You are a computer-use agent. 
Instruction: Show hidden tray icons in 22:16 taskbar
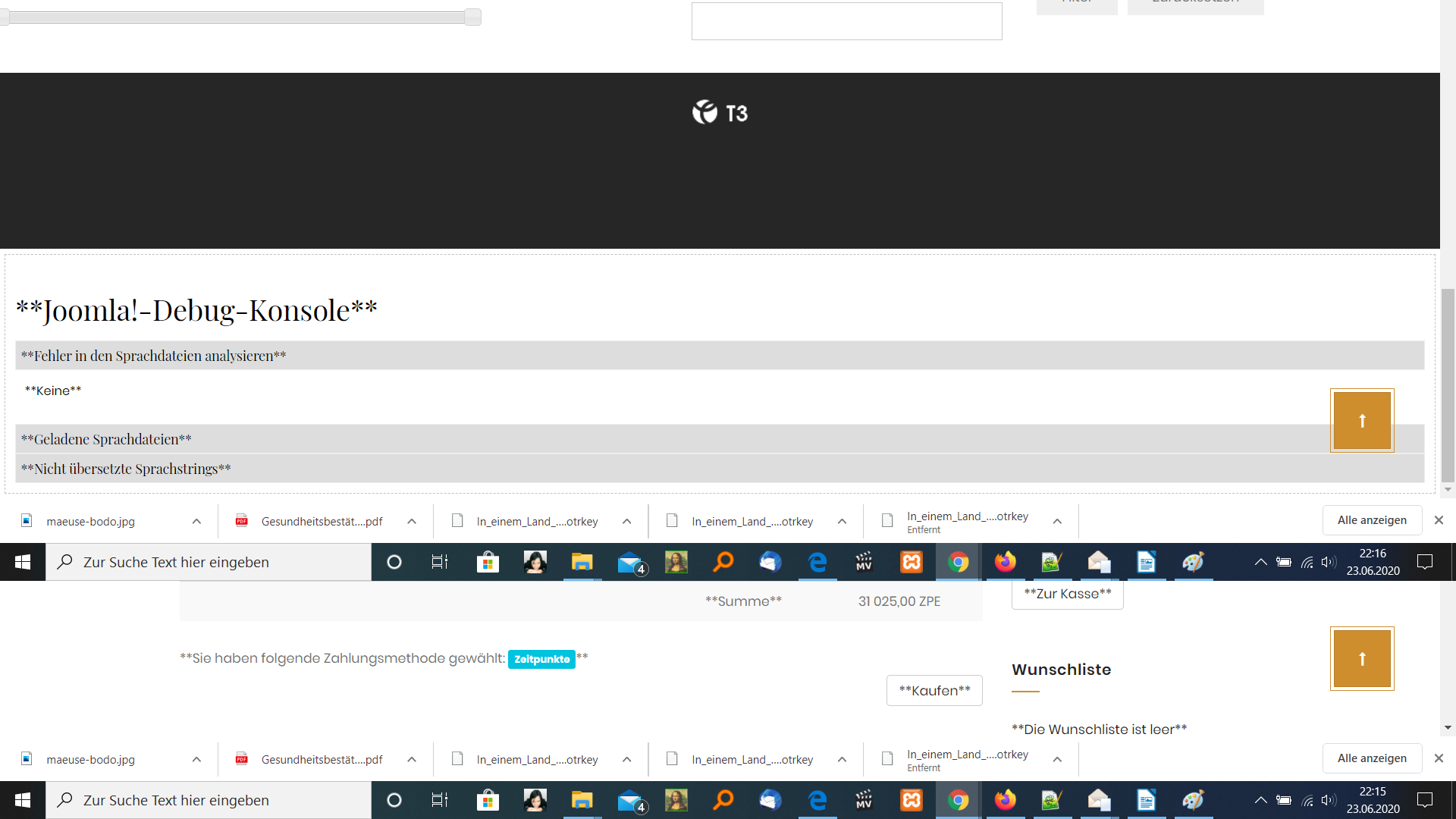coord(1260,562)
